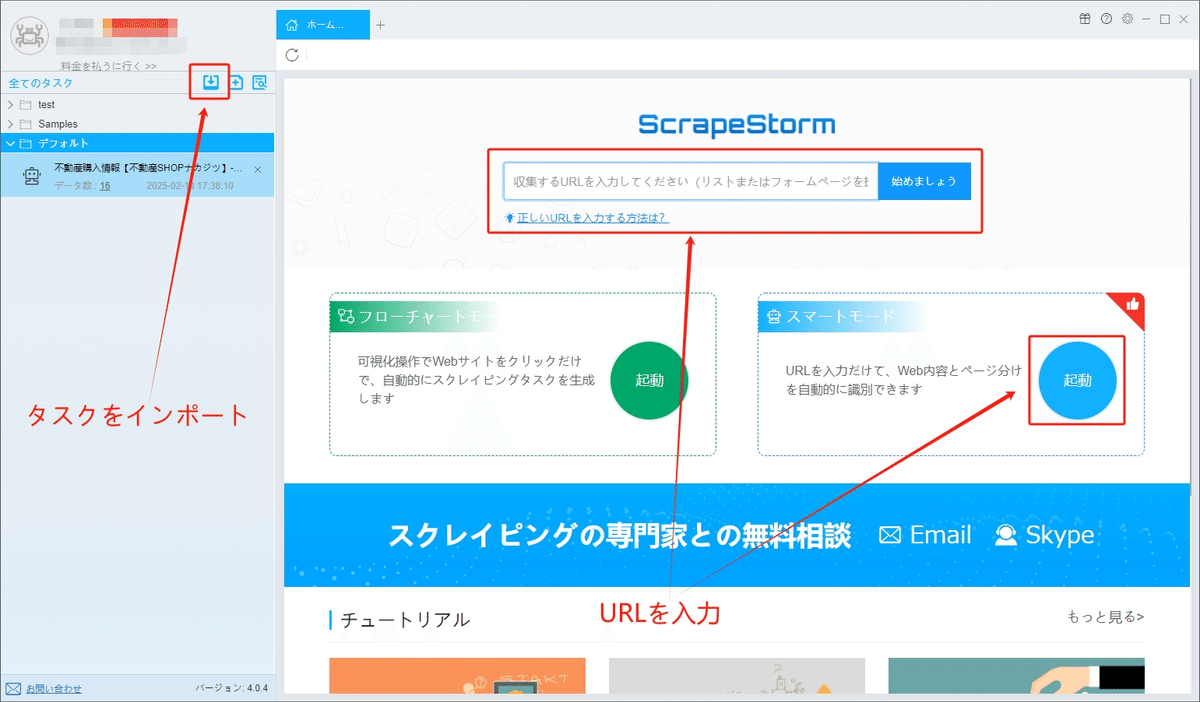Click the お問い合わせ link
This screenshot has height=702, width=1200.
tap(54, 689)
